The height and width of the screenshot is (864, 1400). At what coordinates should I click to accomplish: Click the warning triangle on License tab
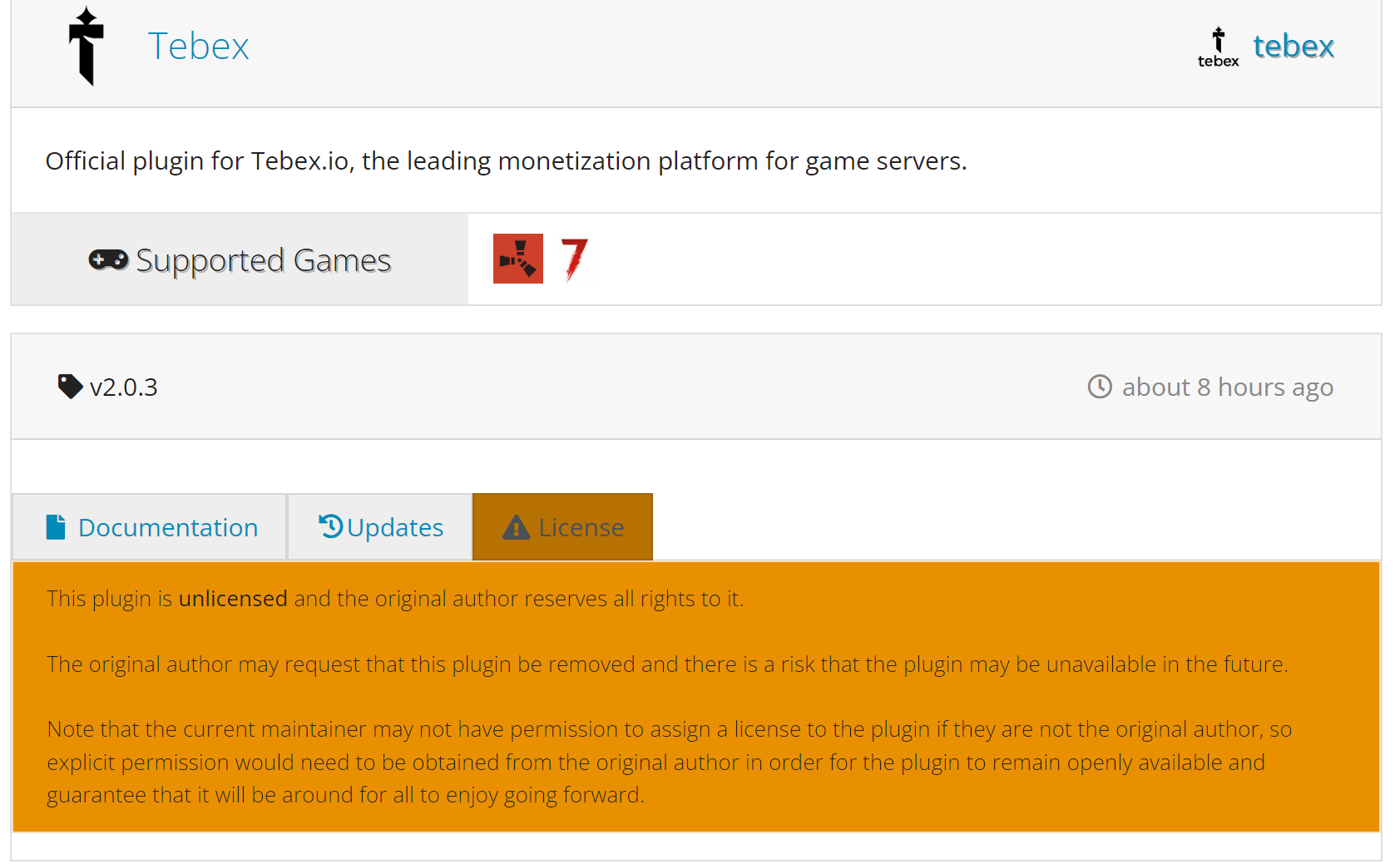tap(517, 526)
